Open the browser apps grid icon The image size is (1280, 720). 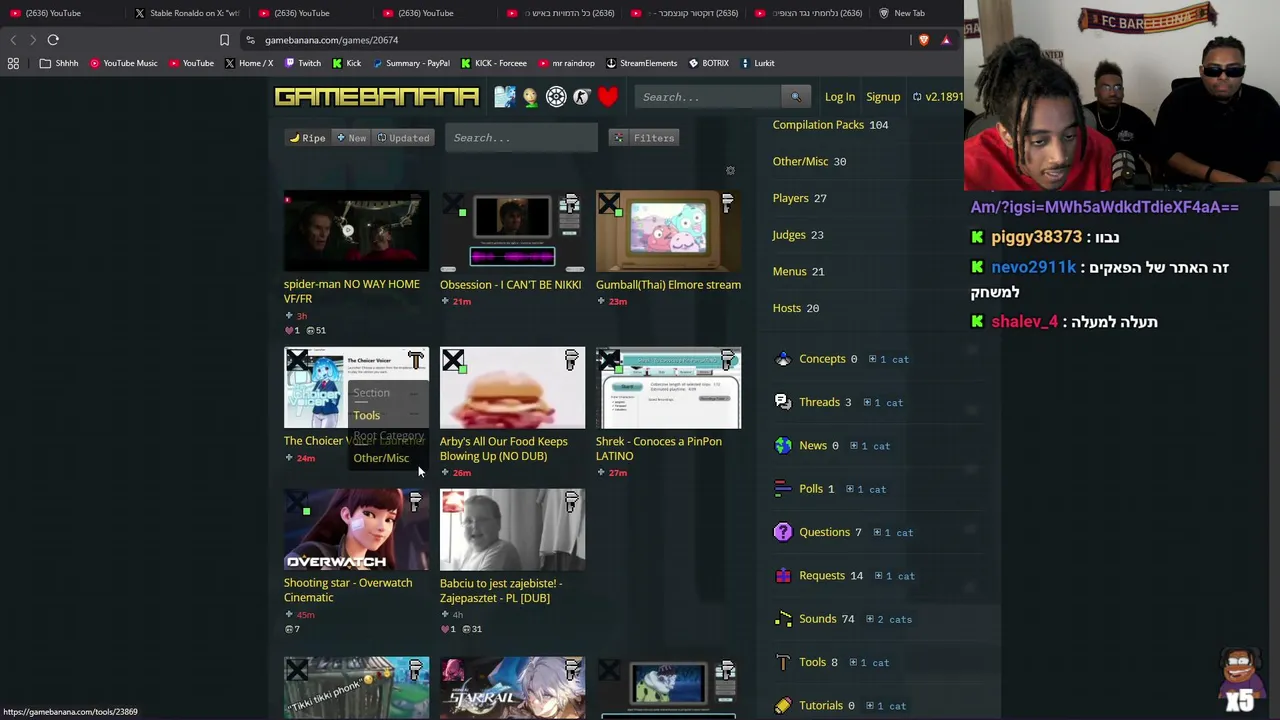tap(13, 63)
